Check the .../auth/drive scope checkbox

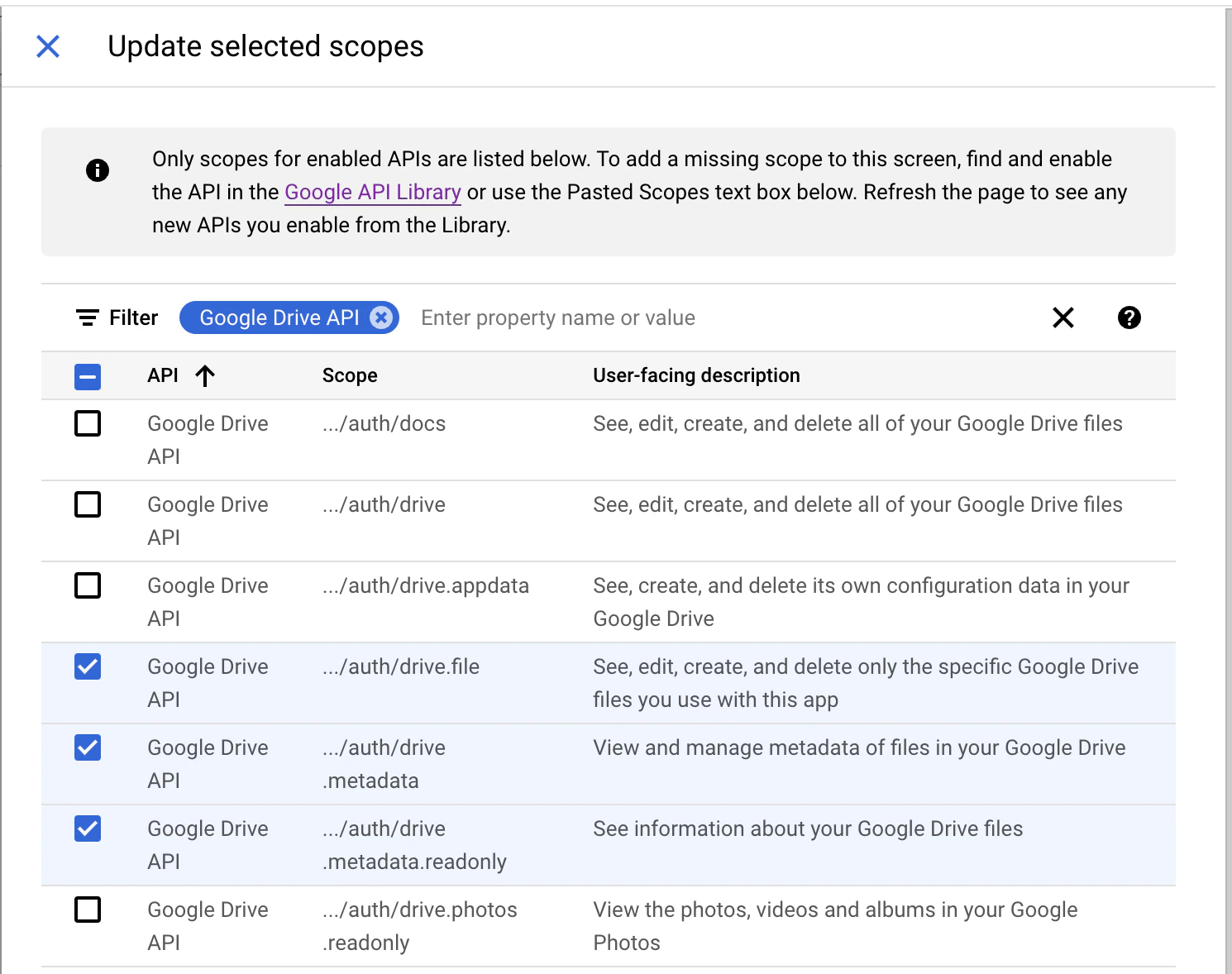tap(88, 504)
